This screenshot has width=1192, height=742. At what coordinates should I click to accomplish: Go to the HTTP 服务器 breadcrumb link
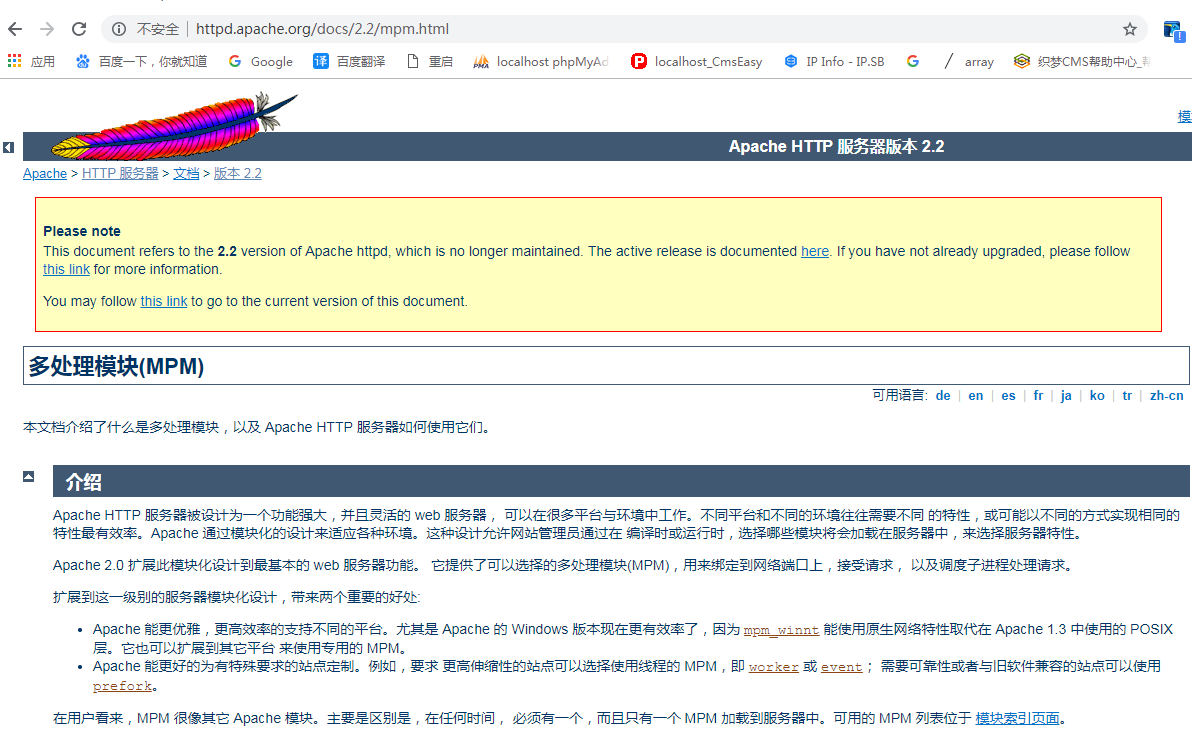pyautogui.click(x=120, y=173)
